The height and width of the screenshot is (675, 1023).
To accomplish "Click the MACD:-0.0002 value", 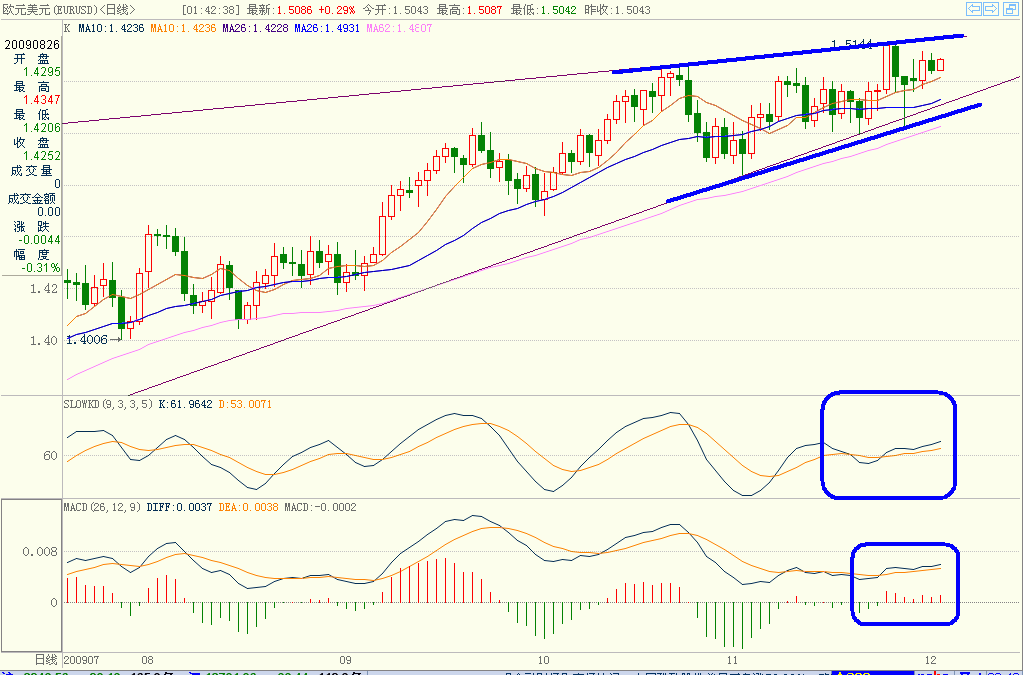I will [320, 507].
